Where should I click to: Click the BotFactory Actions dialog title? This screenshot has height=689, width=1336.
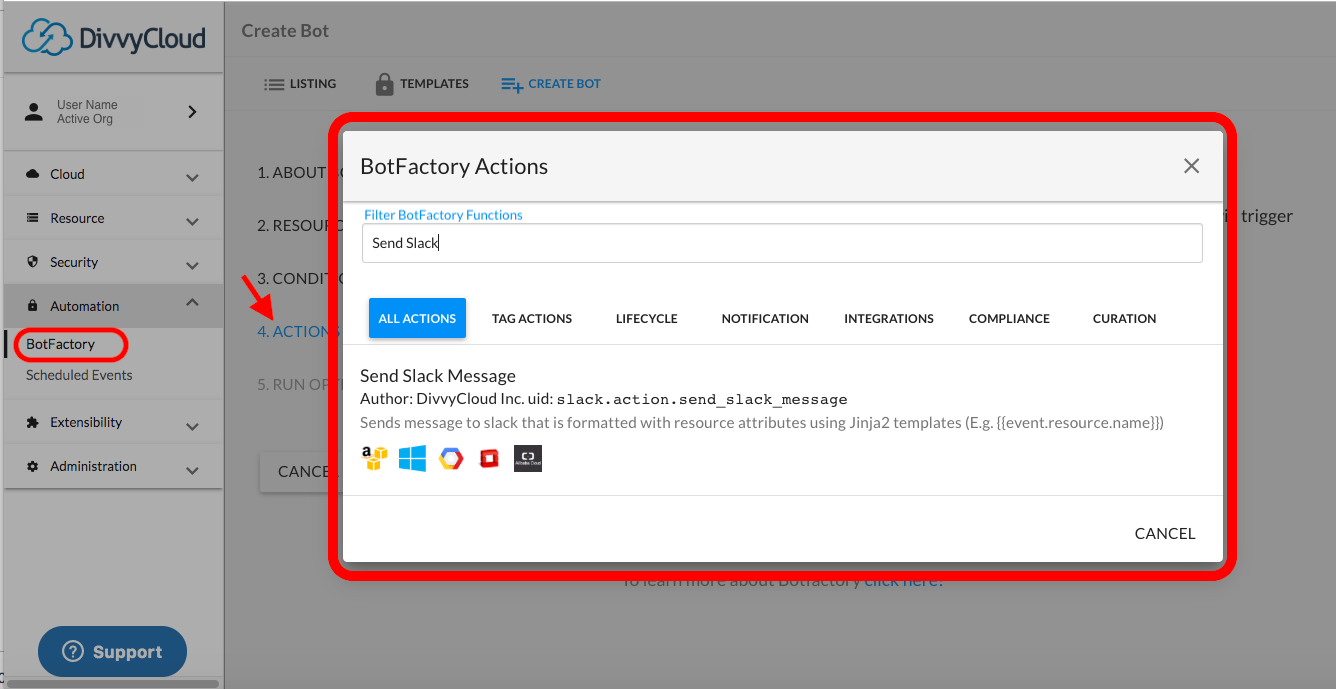pos(454,166)
